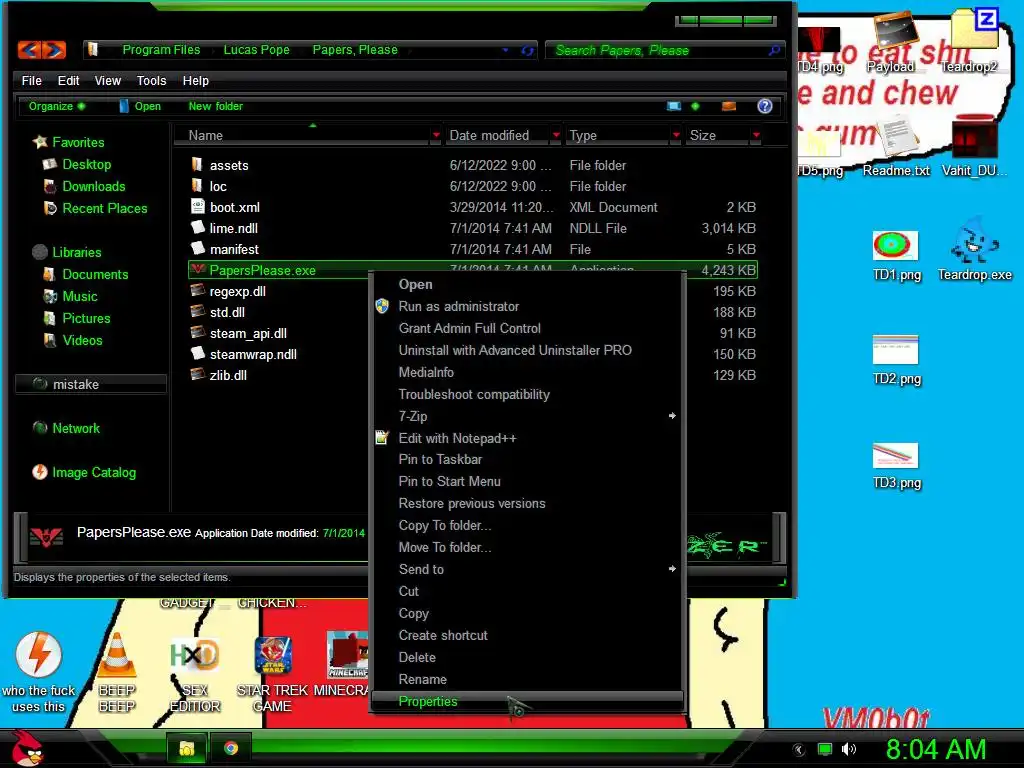The image size is (1024, 768).
Task: Select TD1.png desktop icon
Action: pos(896,256)
